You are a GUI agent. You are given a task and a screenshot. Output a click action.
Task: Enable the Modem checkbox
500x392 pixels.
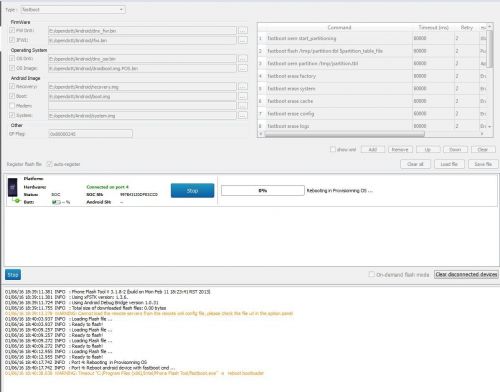tap(12, 106)
